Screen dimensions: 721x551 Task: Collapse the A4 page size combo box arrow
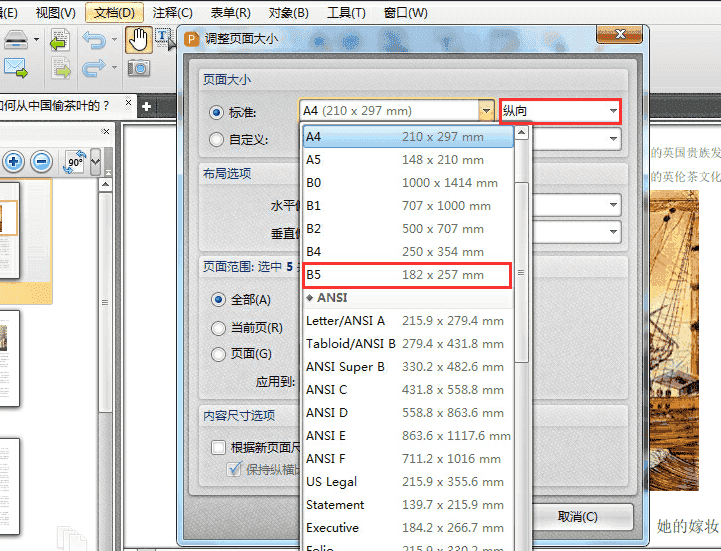[486, 111]
